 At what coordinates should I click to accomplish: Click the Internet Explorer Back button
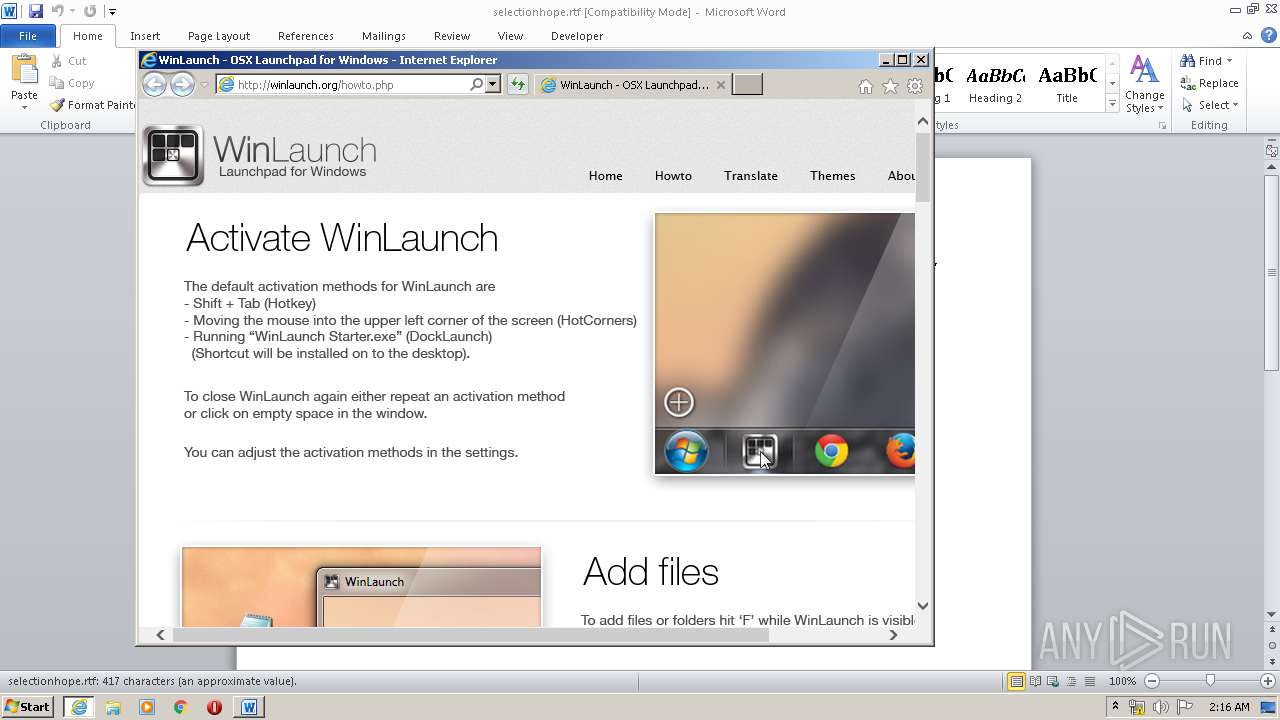[x=154, y=84]
